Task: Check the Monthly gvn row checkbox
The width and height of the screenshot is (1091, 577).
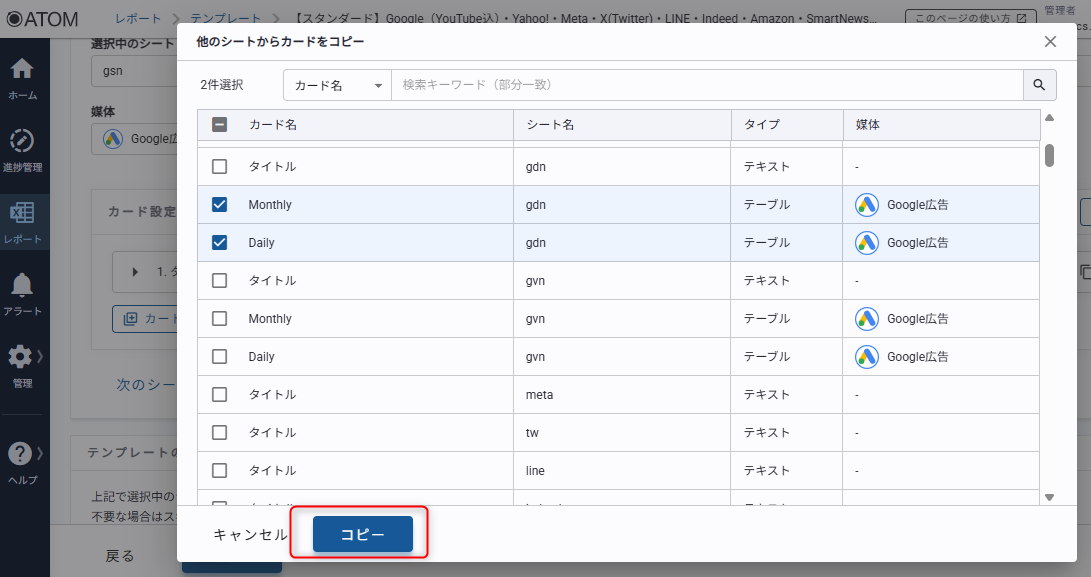Action: point(220,319)
